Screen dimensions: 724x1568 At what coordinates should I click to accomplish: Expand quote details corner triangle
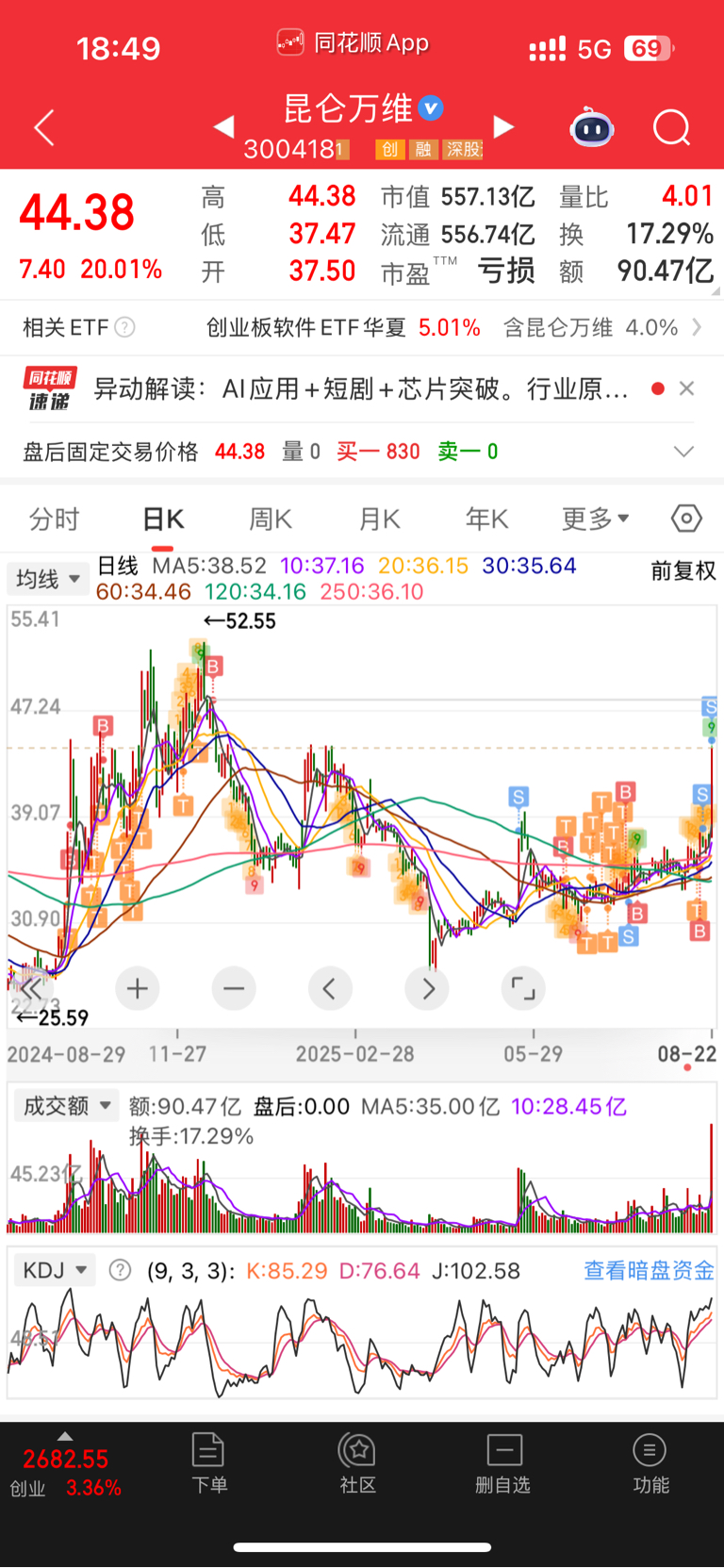point(716,291)
